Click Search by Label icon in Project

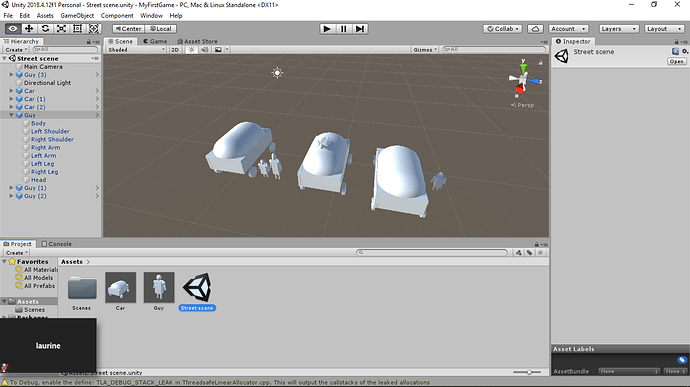tap(529, 253)
